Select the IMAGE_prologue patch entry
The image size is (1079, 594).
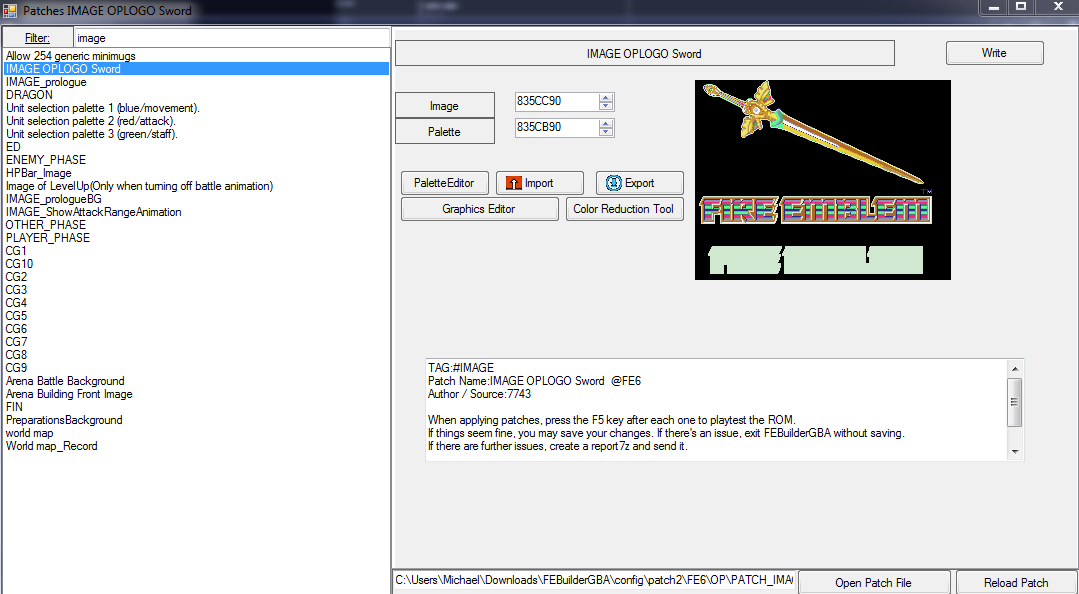point(46,82)
